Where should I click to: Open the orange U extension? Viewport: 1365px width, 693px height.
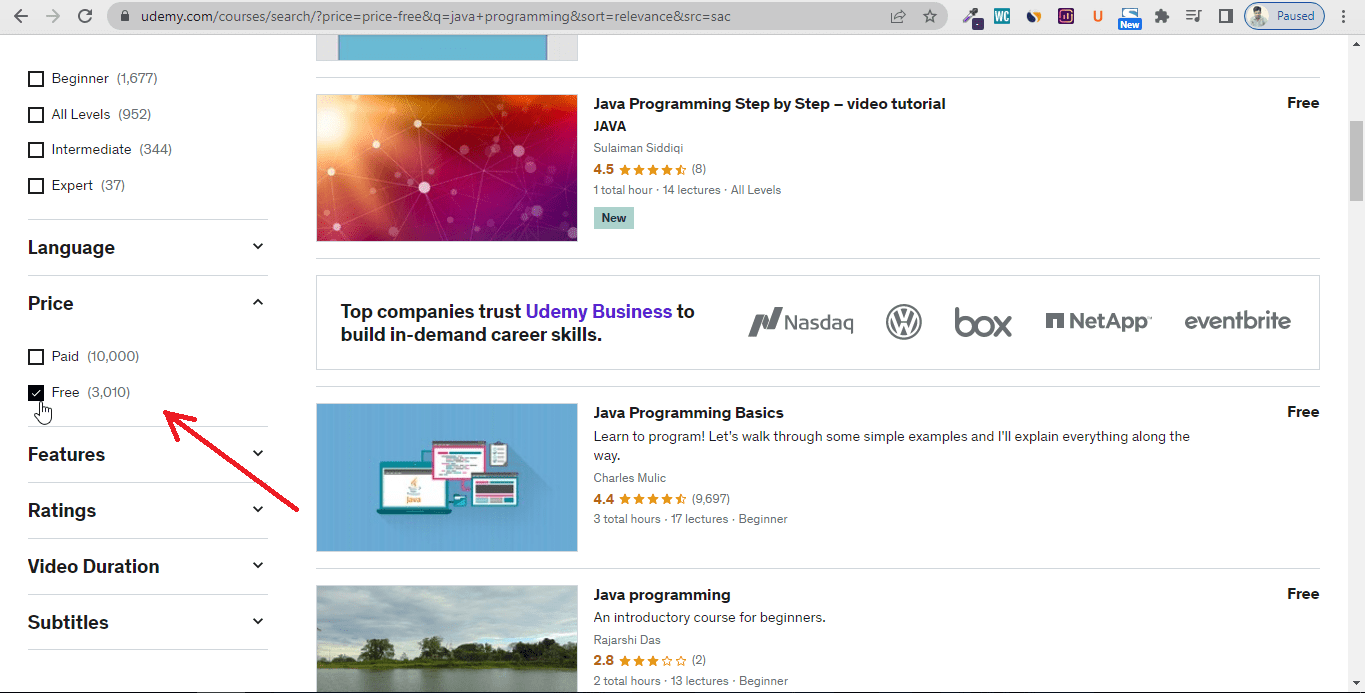(1098, 16)
